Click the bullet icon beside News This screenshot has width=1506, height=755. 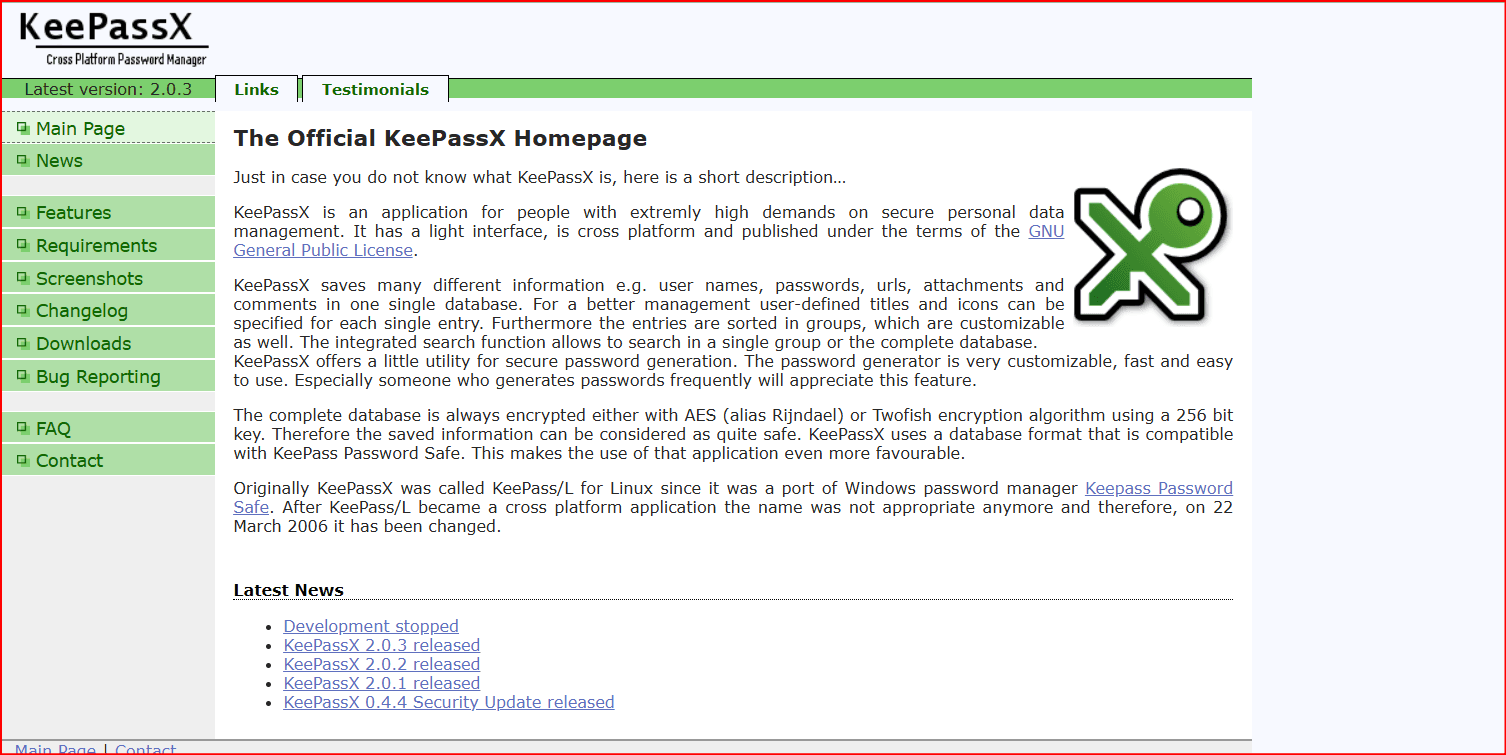coord(23,160)
